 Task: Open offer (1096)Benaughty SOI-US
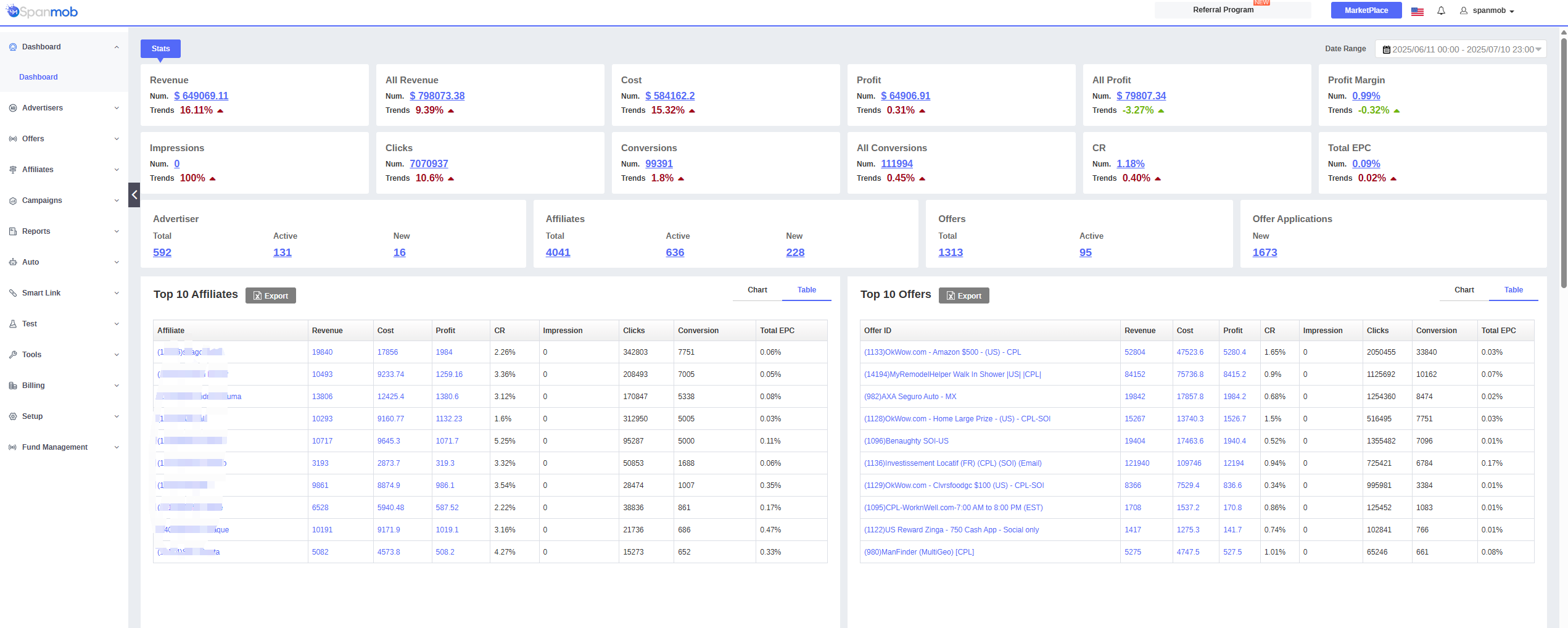point(906,441)
